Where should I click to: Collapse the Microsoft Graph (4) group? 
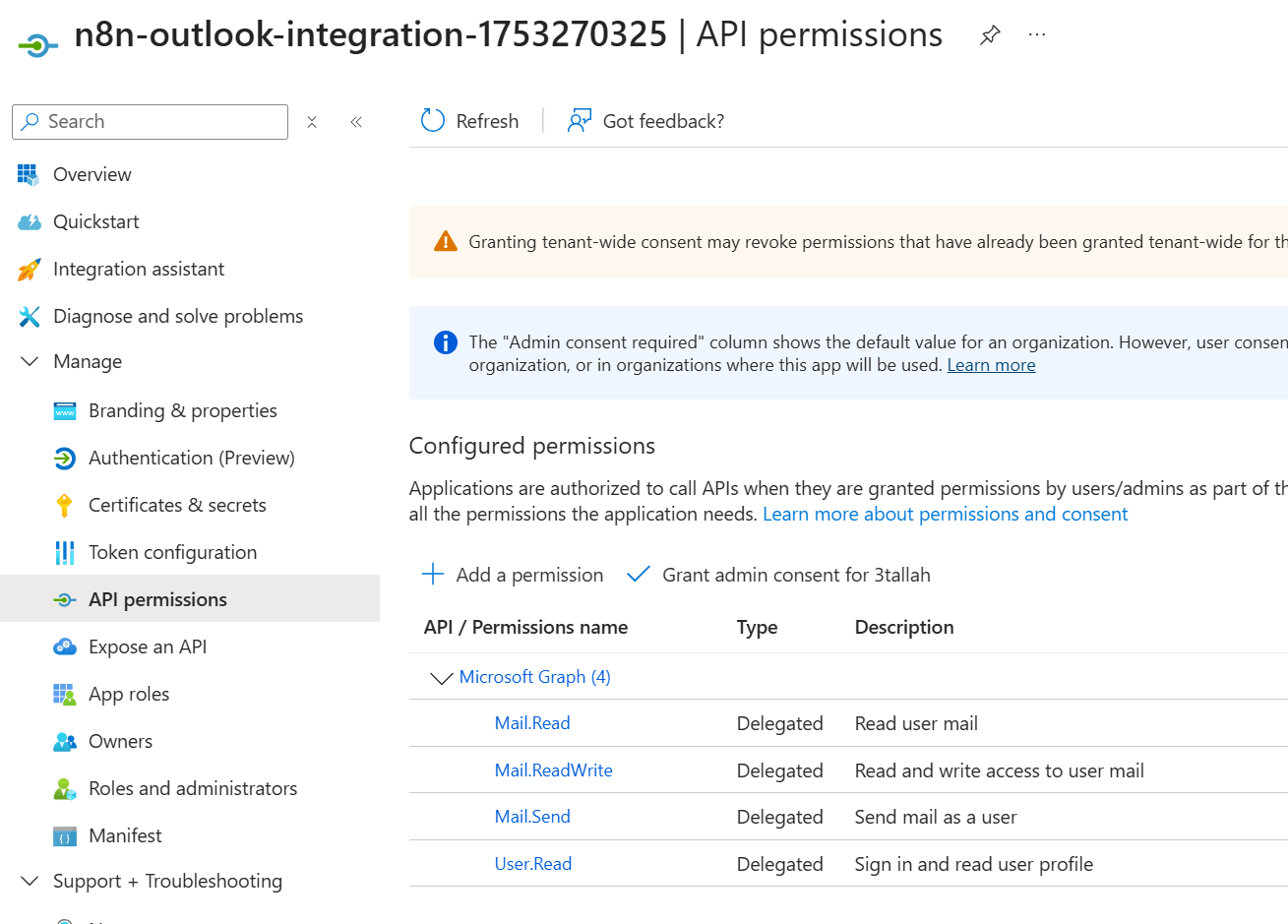(442, 678)
